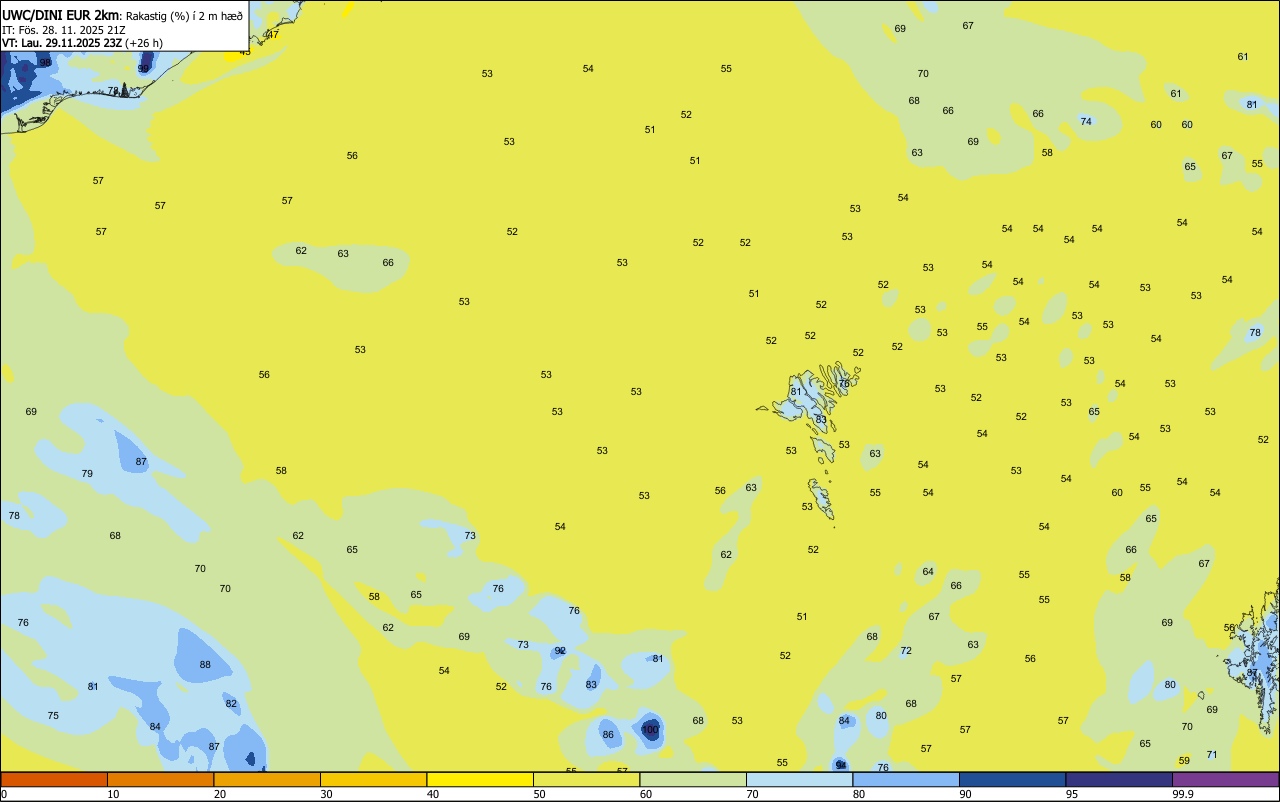The image size is (1280, 802).
Task: Click the '59' humidity value
Action: 1184,761
